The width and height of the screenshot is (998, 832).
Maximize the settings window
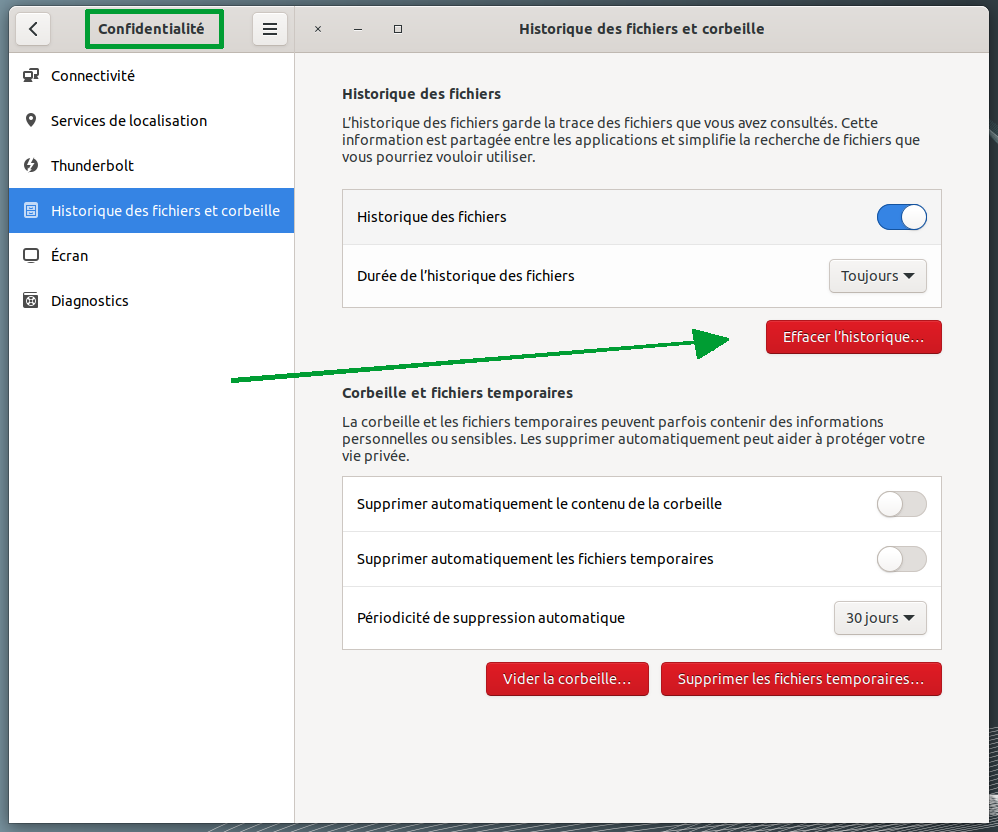click(398, 29)
